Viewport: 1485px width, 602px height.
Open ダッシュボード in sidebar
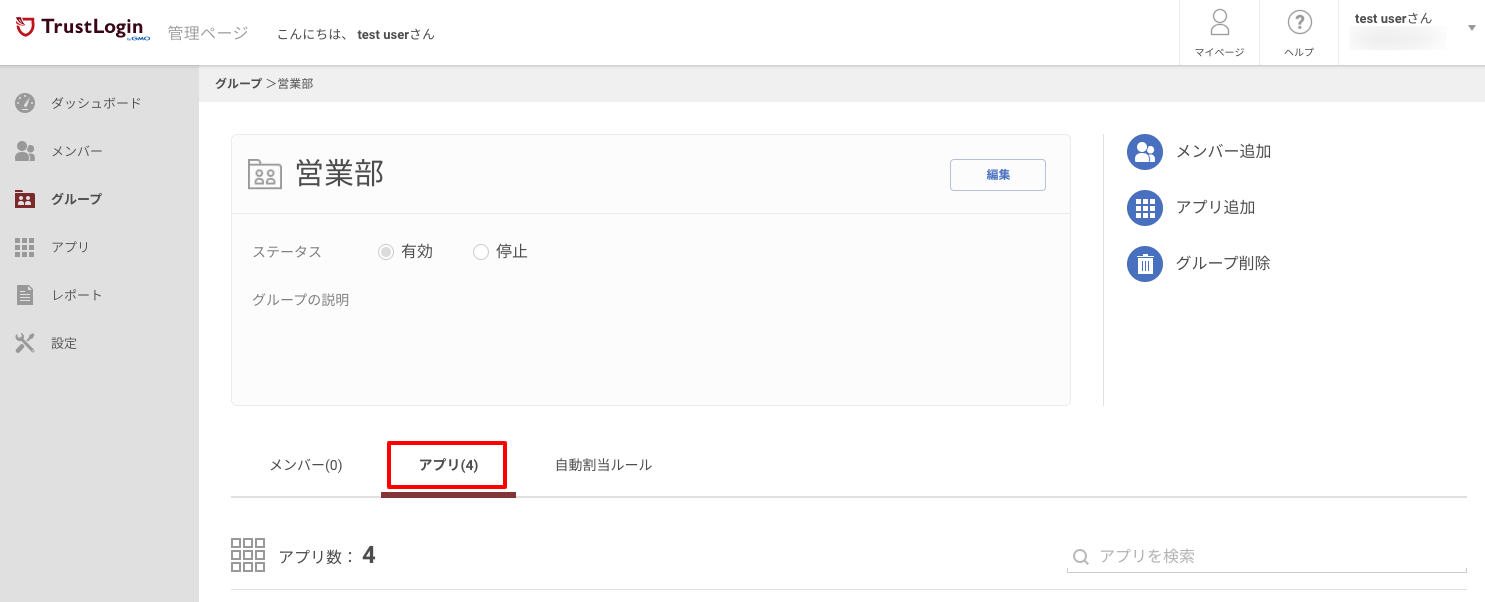(x=96, y=103)
